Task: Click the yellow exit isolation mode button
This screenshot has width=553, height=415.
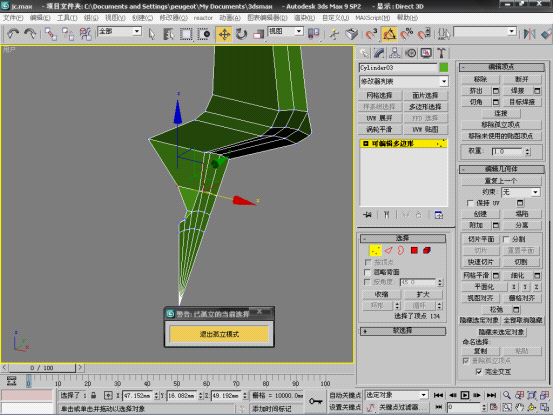Action: coord(219,334)
